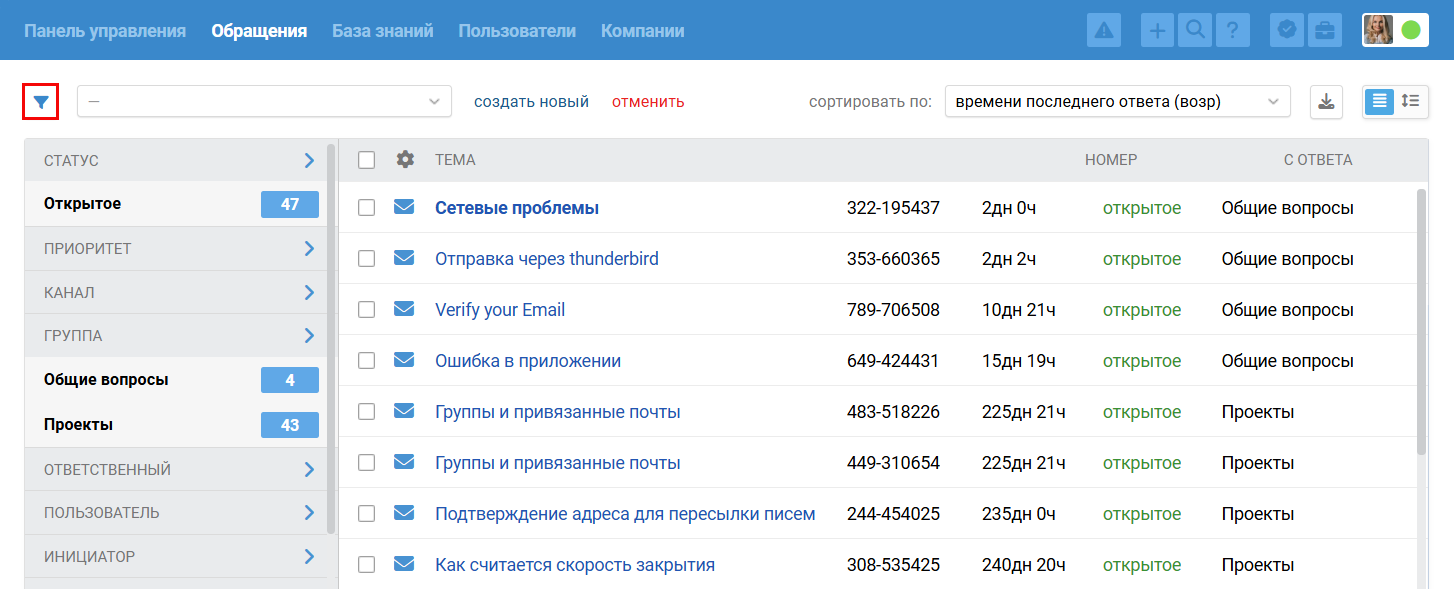Open ticket Ошибка в приложении

pos(528,361)
